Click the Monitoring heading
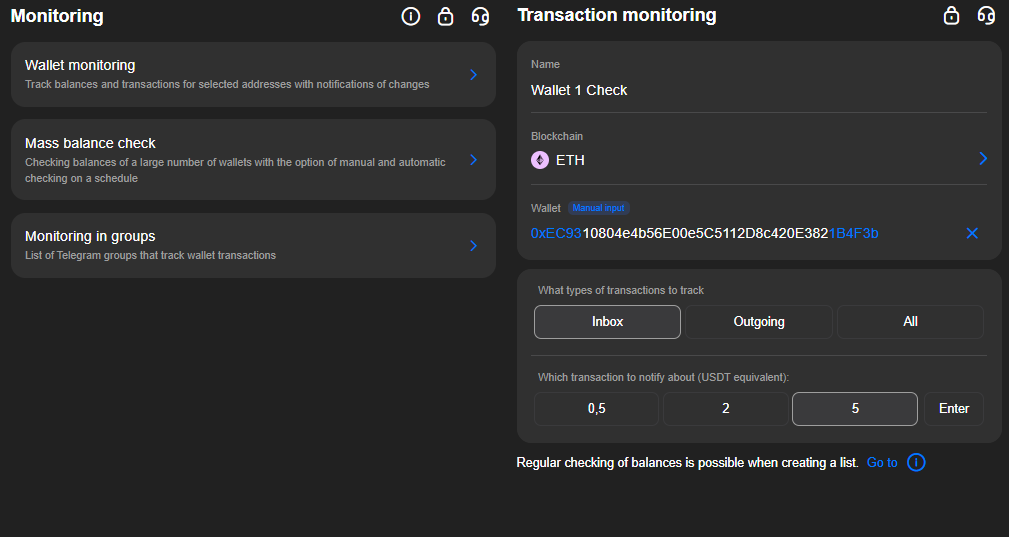Screen dimensions: 1009x537 click(57, 16)
